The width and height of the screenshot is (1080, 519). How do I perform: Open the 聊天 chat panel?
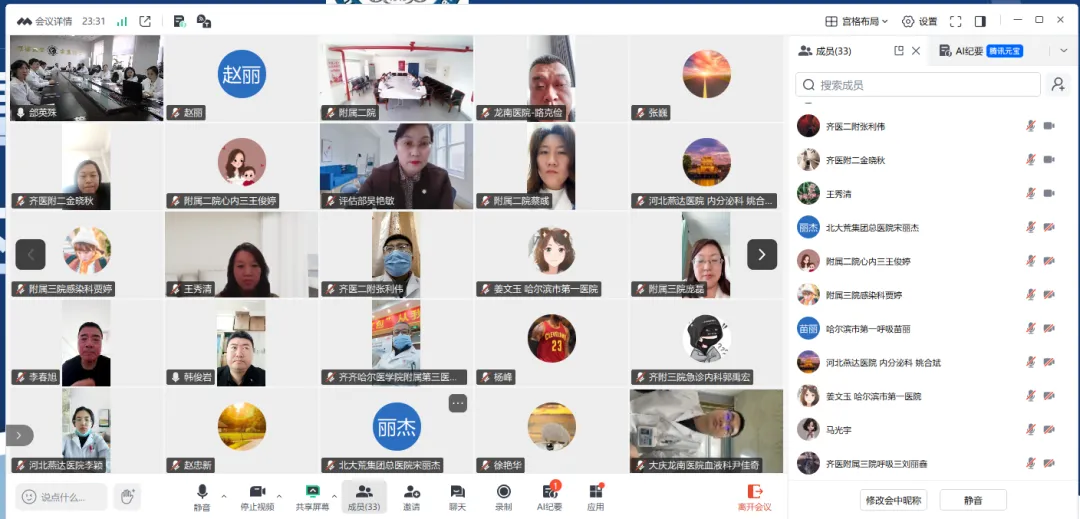[x=457, y=496]
